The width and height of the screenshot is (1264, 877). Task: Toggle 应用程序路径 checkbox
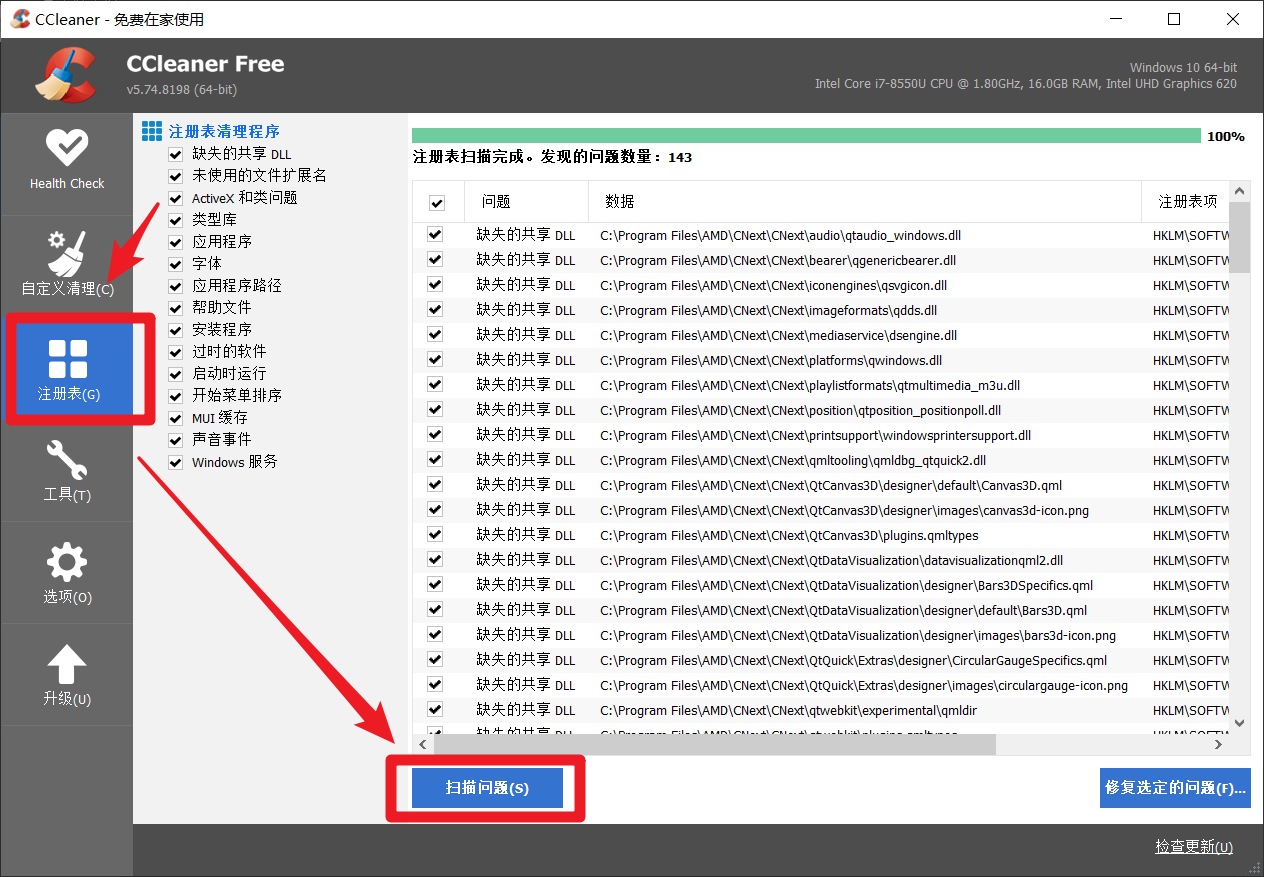click(x=176, y=286)
